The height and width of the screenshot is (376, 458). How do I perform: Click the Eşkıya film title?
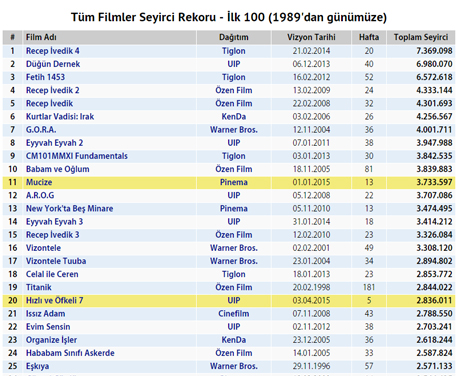pyautogui.click(x=37, y=366)
